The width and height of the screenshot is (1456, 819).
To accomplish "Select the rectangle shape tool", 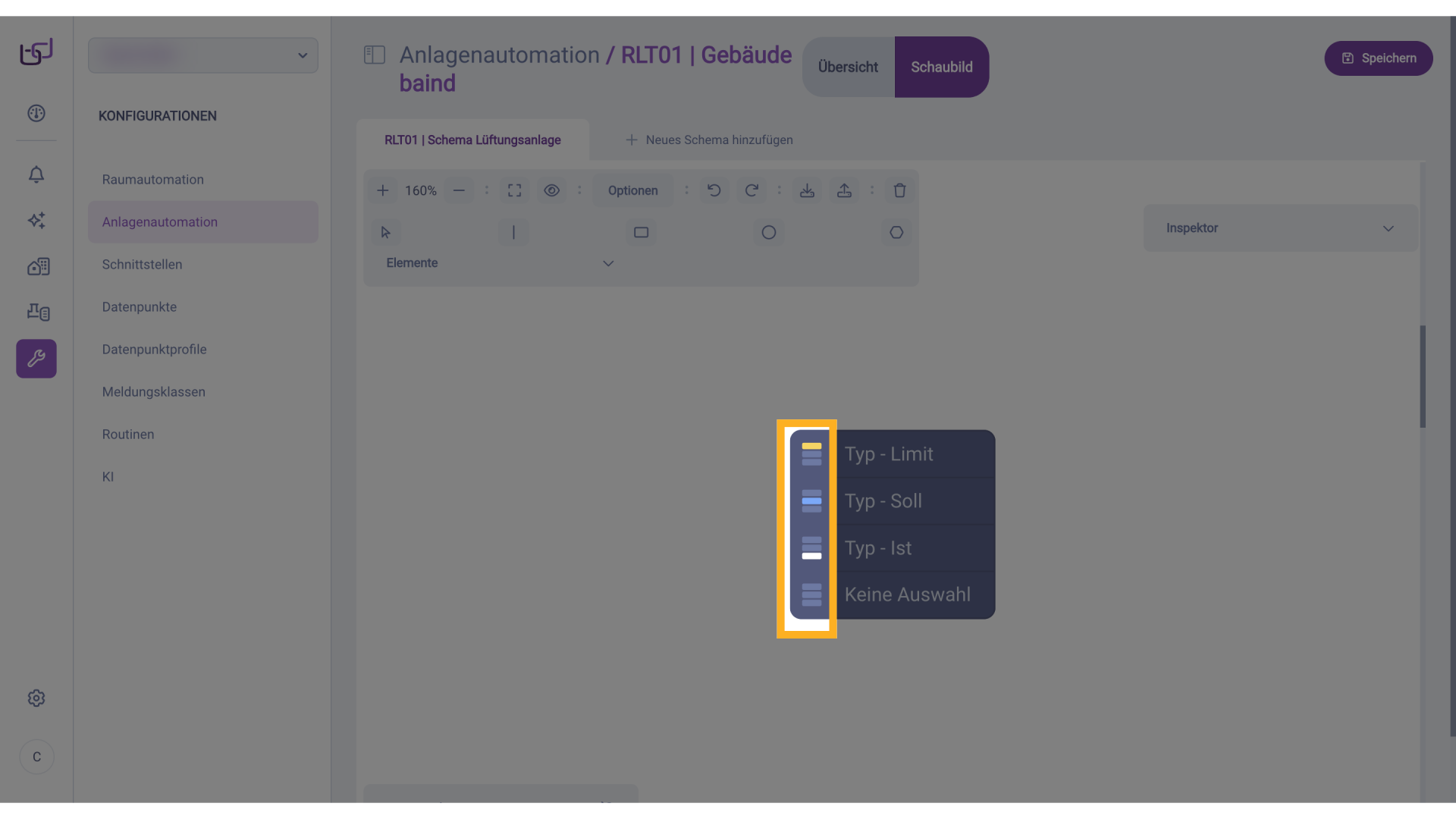I will [x=641, y=232].
